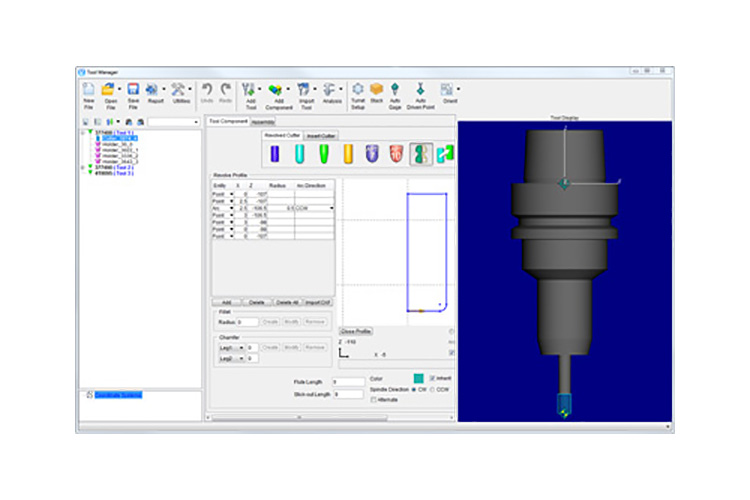Switch to the Assembly tab
The image size is (750, 500).
point(263,122)
